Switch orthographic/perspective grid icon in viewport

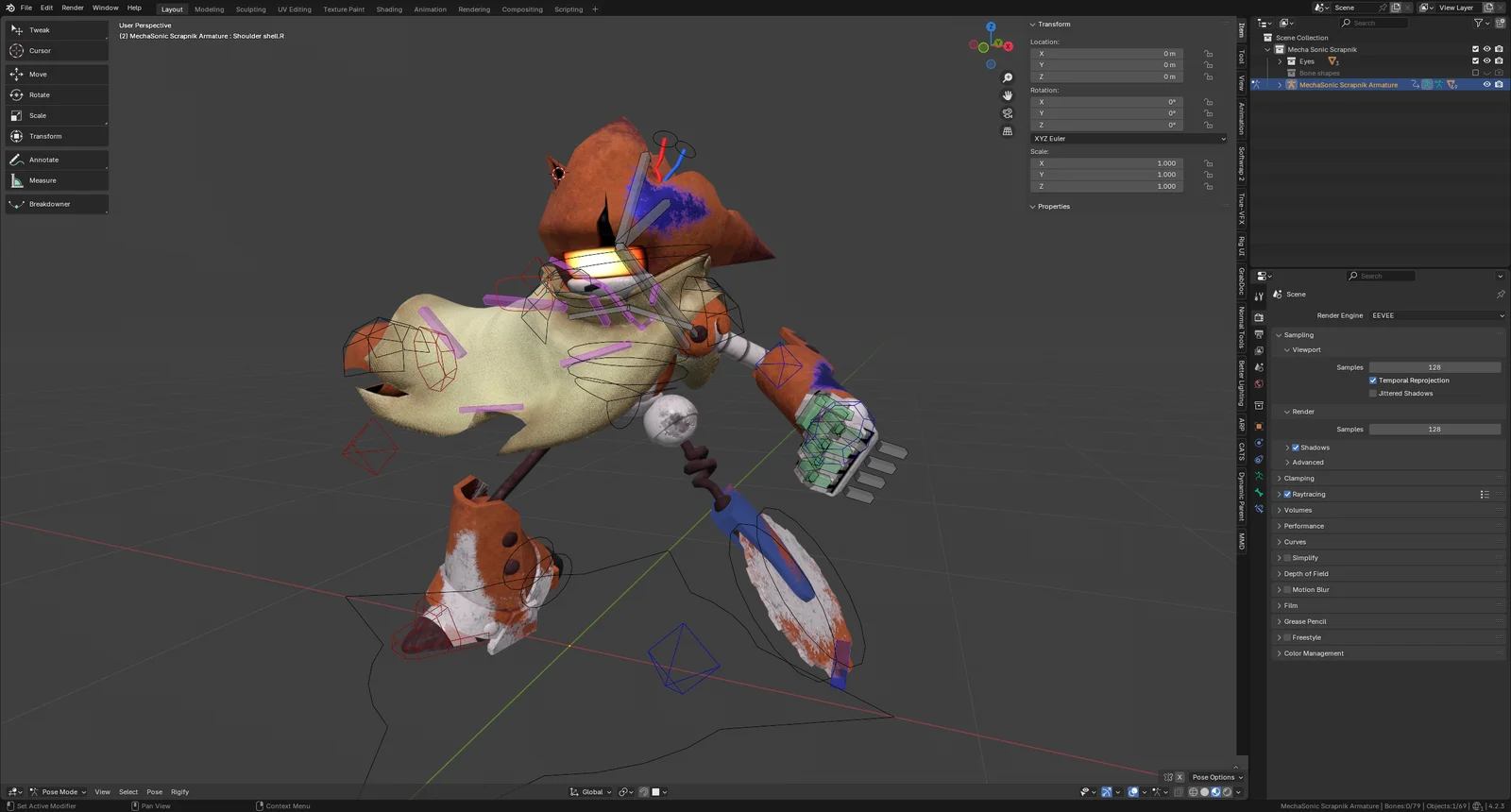[1008, 131]
